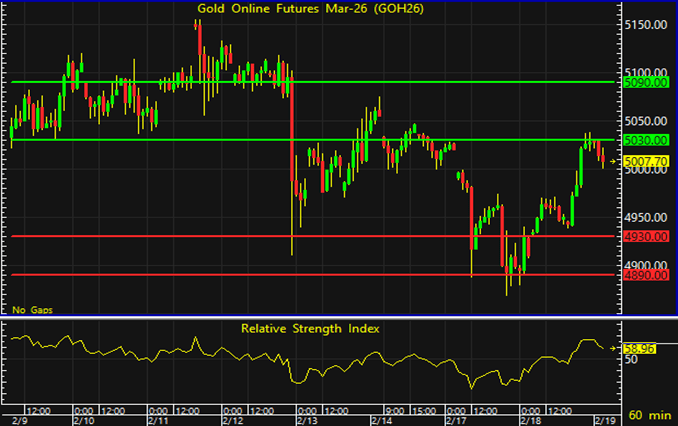Click the arrow marker beside 5007.70 price
This screenshot has height=426, width=678.
615,160
